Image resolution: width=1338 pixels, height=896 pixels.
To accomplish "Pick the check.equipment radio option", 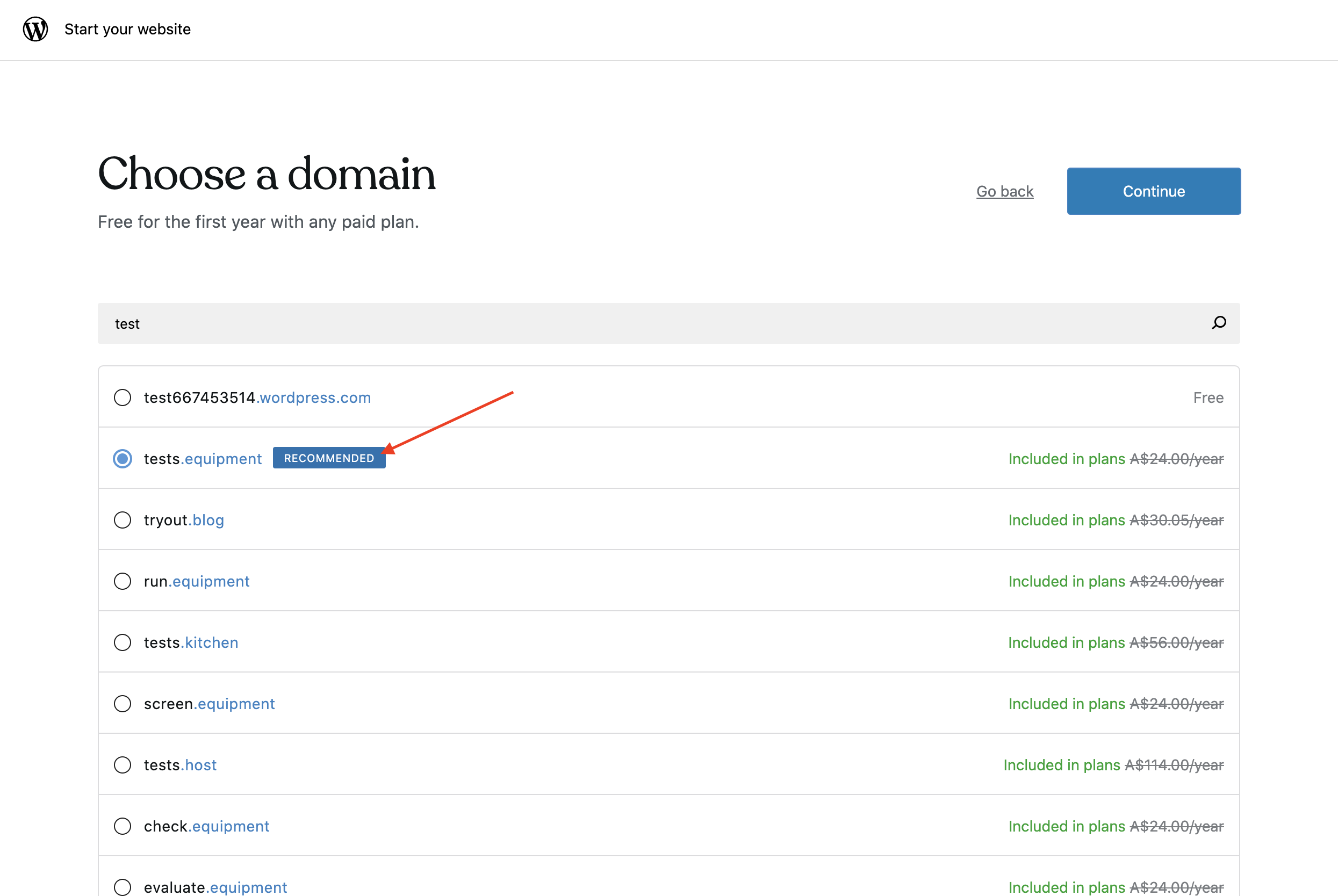I will point(123,826).
